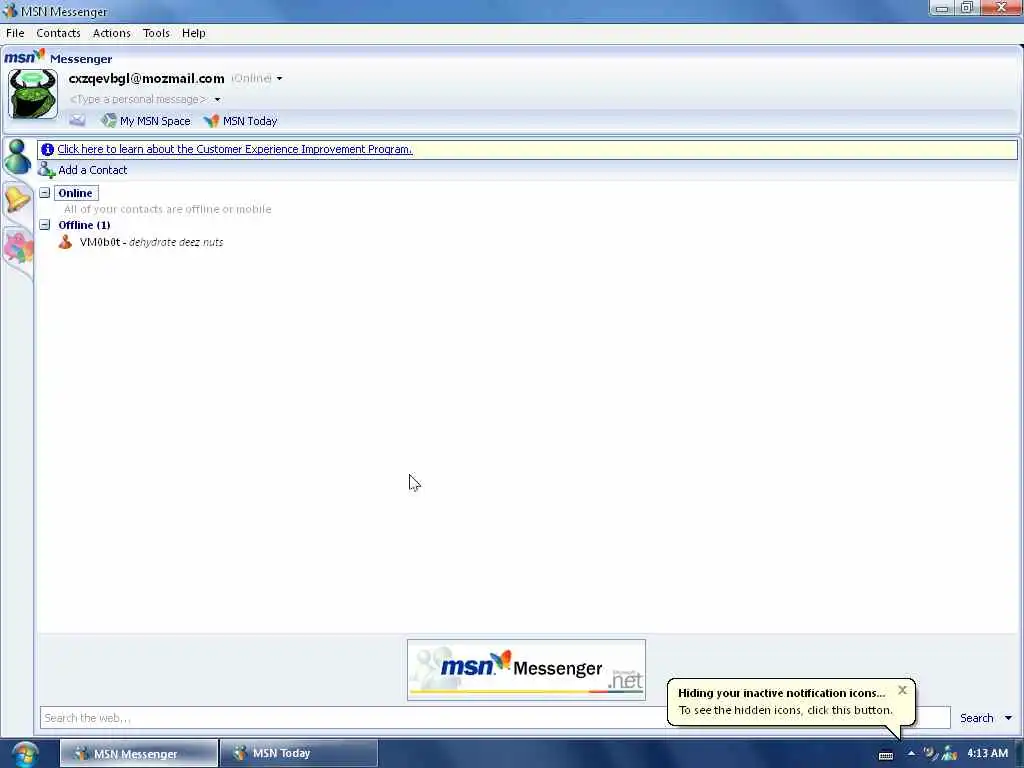The image size is (1024, 768).
Task: Open Customer Experience Improvement Program link
Action: pos(234,149)
